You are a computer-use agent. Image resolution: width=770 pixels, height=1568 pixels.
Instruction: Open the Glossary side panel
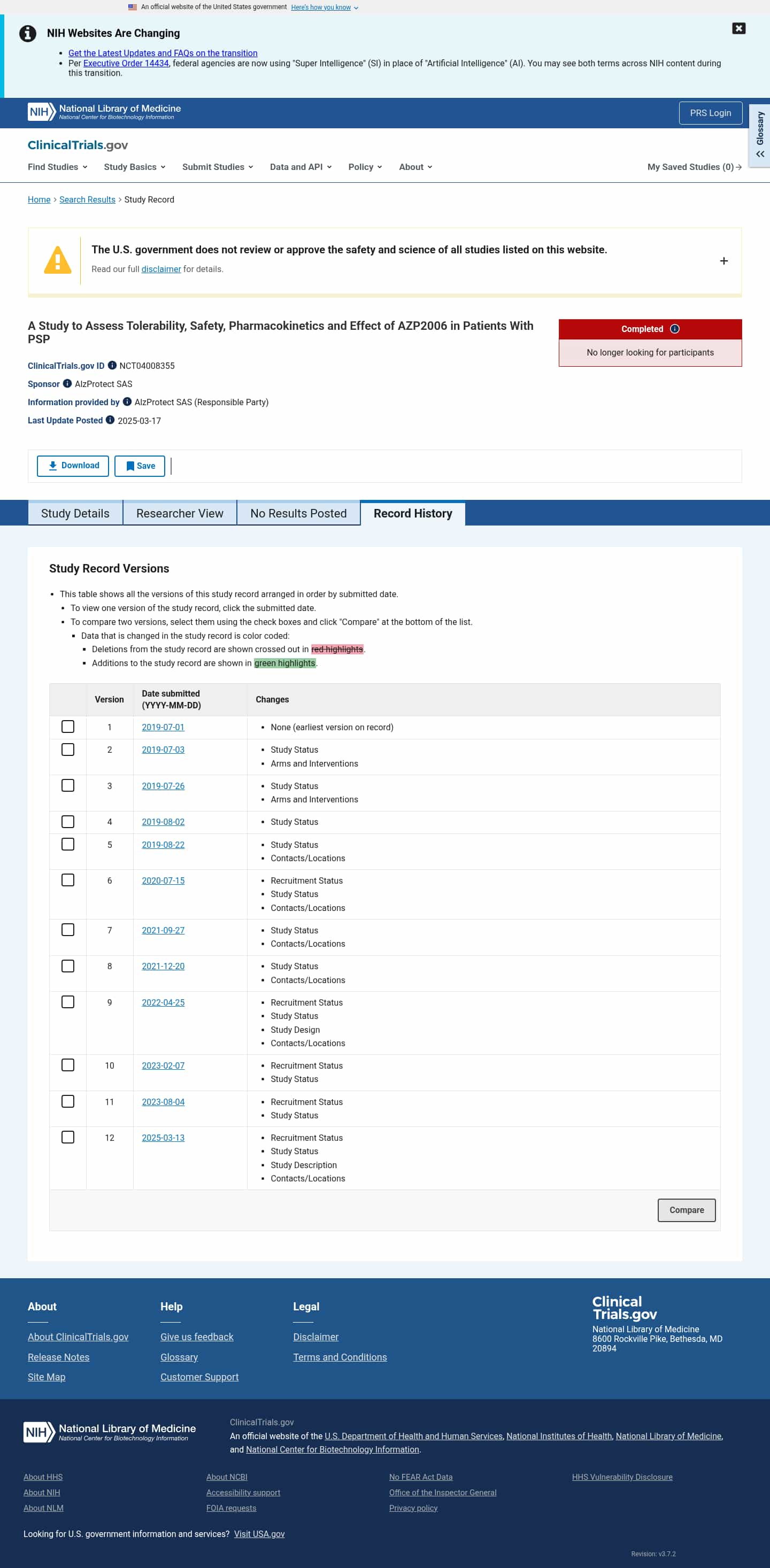pos(760,135)
